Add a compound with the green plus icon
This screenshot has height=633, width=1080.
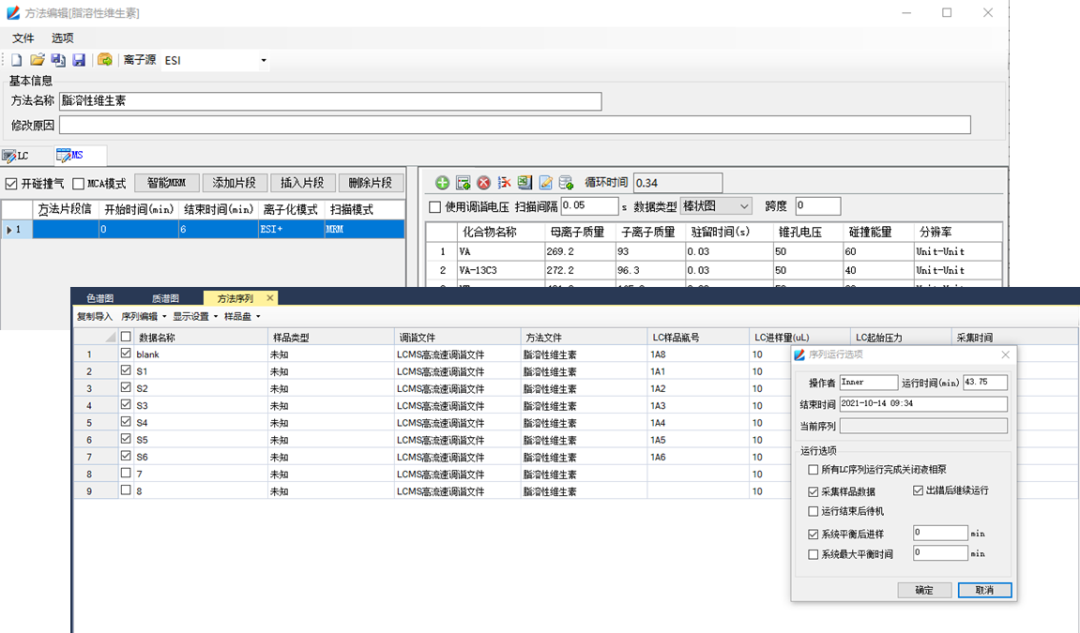(x=443, y=183)
